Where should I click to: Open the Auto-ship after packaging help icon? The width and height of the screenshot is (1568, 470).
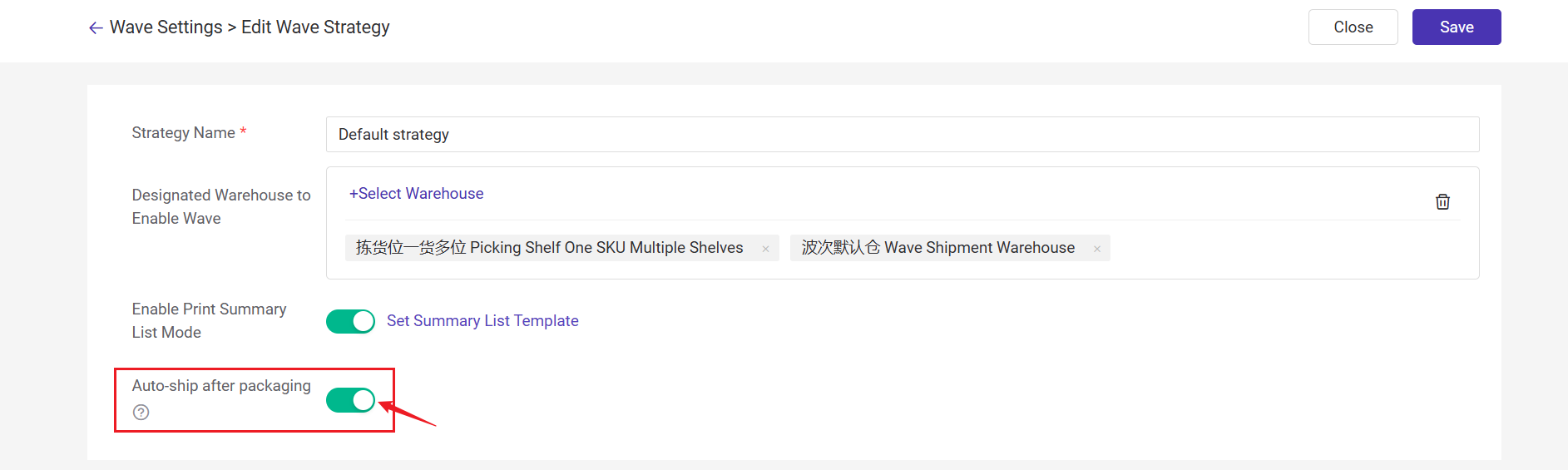tap(141, 413)
